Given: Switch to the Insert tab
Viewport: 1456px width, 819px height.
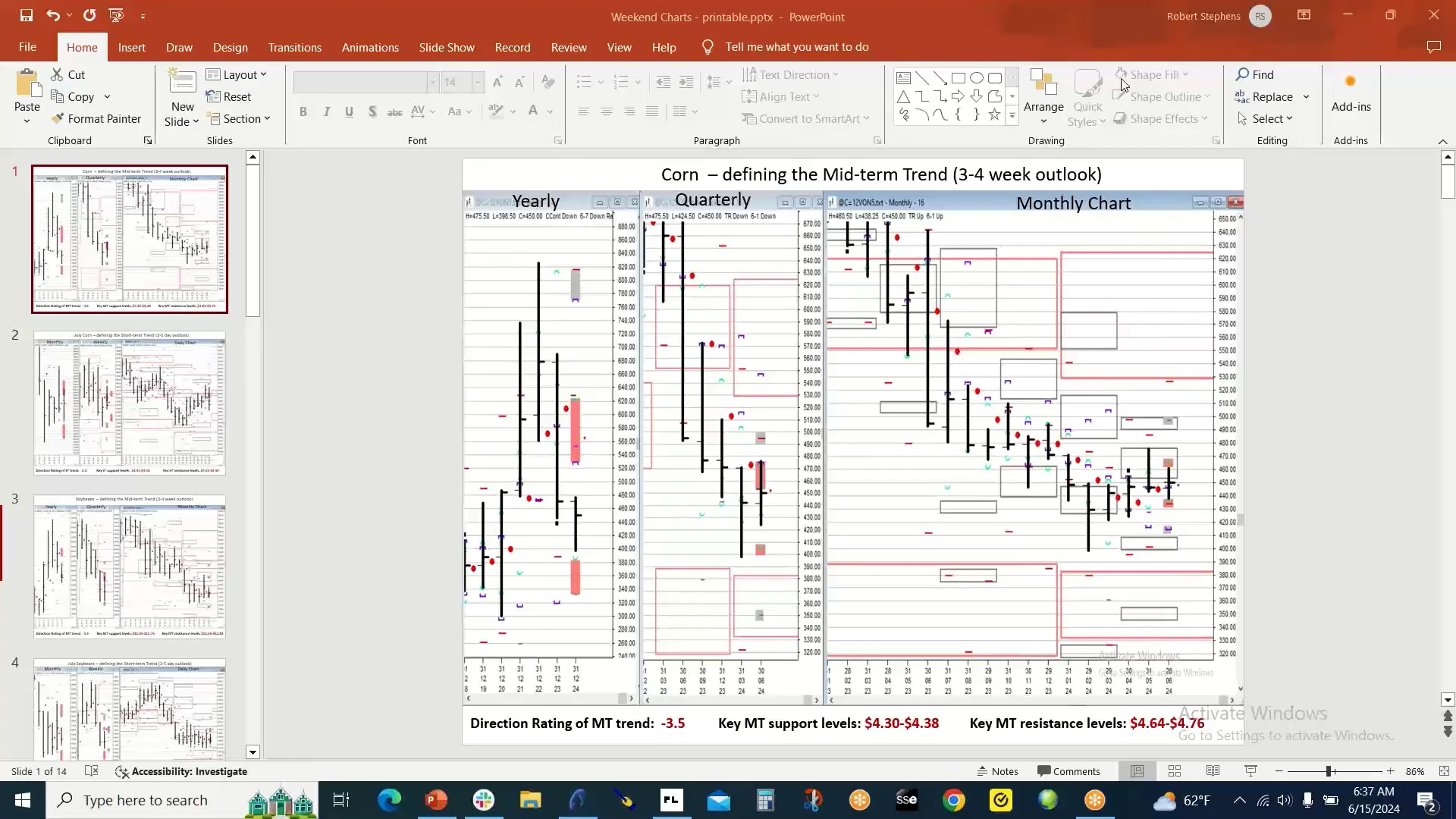Looking at the screenshot, I should pos(131,47).
